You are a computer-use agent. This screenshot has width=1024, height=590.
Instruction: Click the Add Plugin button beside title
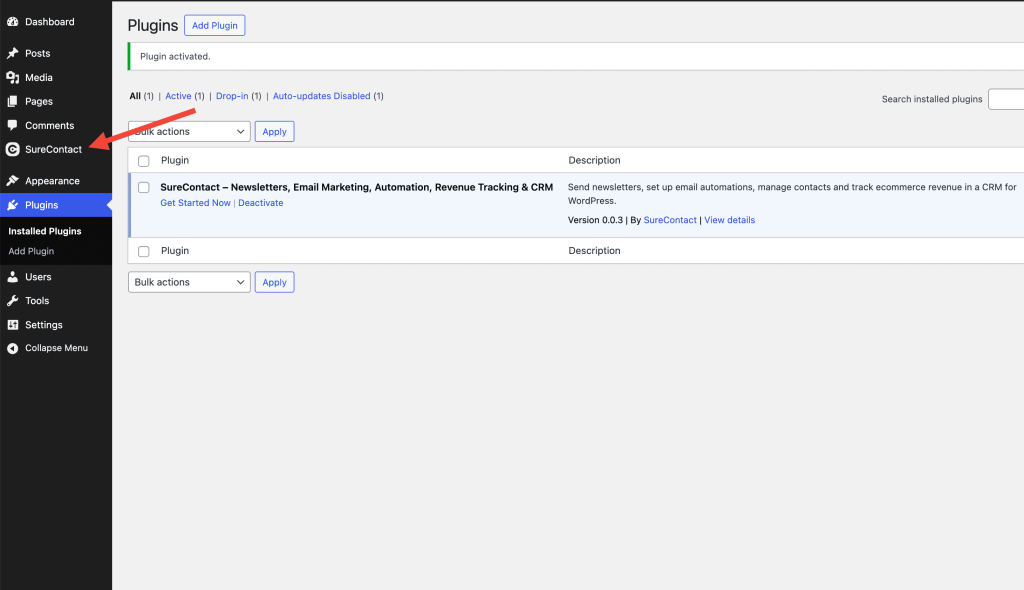(214, 26)
